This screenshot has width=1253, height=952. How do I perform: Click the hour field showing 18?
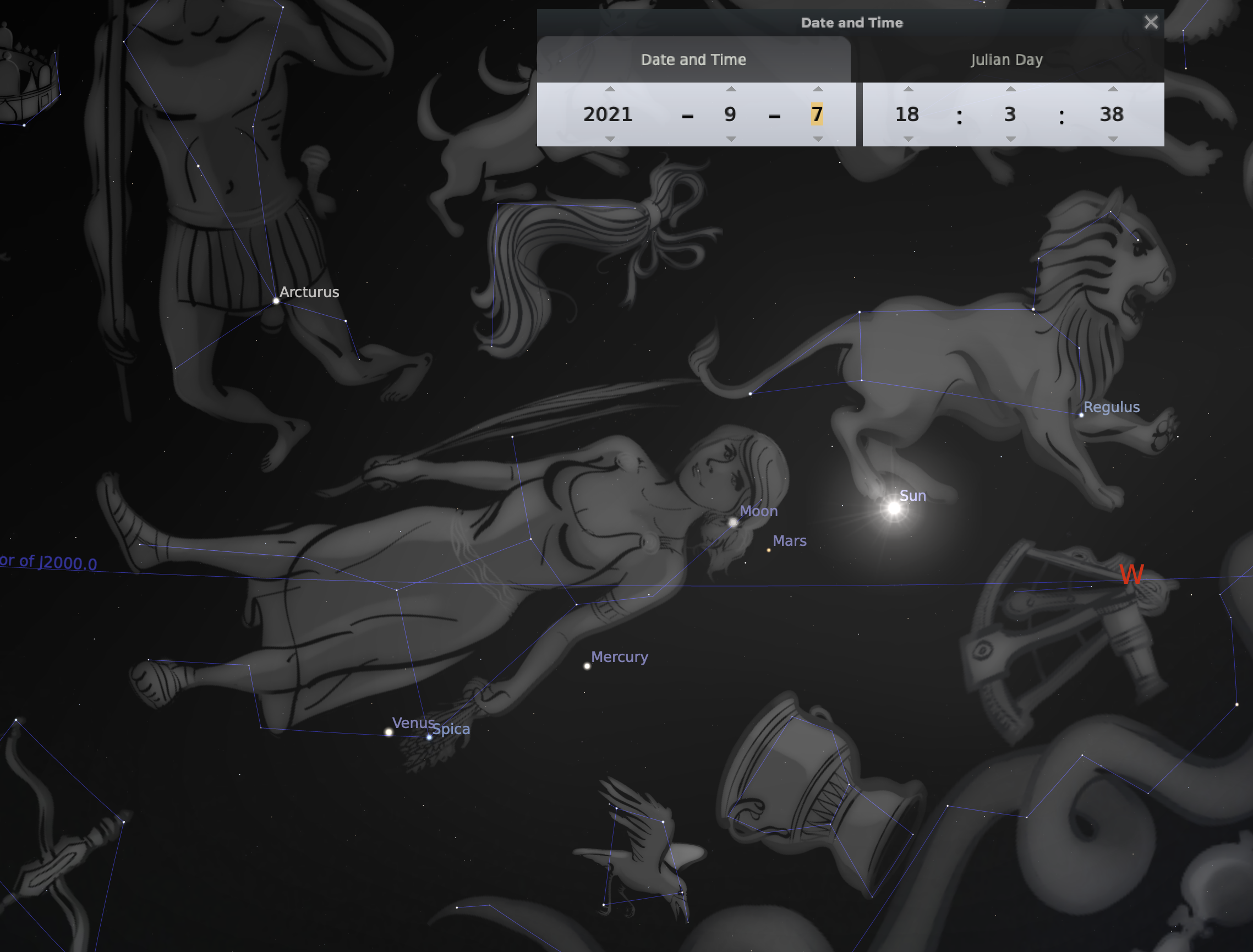coord(907,114)
